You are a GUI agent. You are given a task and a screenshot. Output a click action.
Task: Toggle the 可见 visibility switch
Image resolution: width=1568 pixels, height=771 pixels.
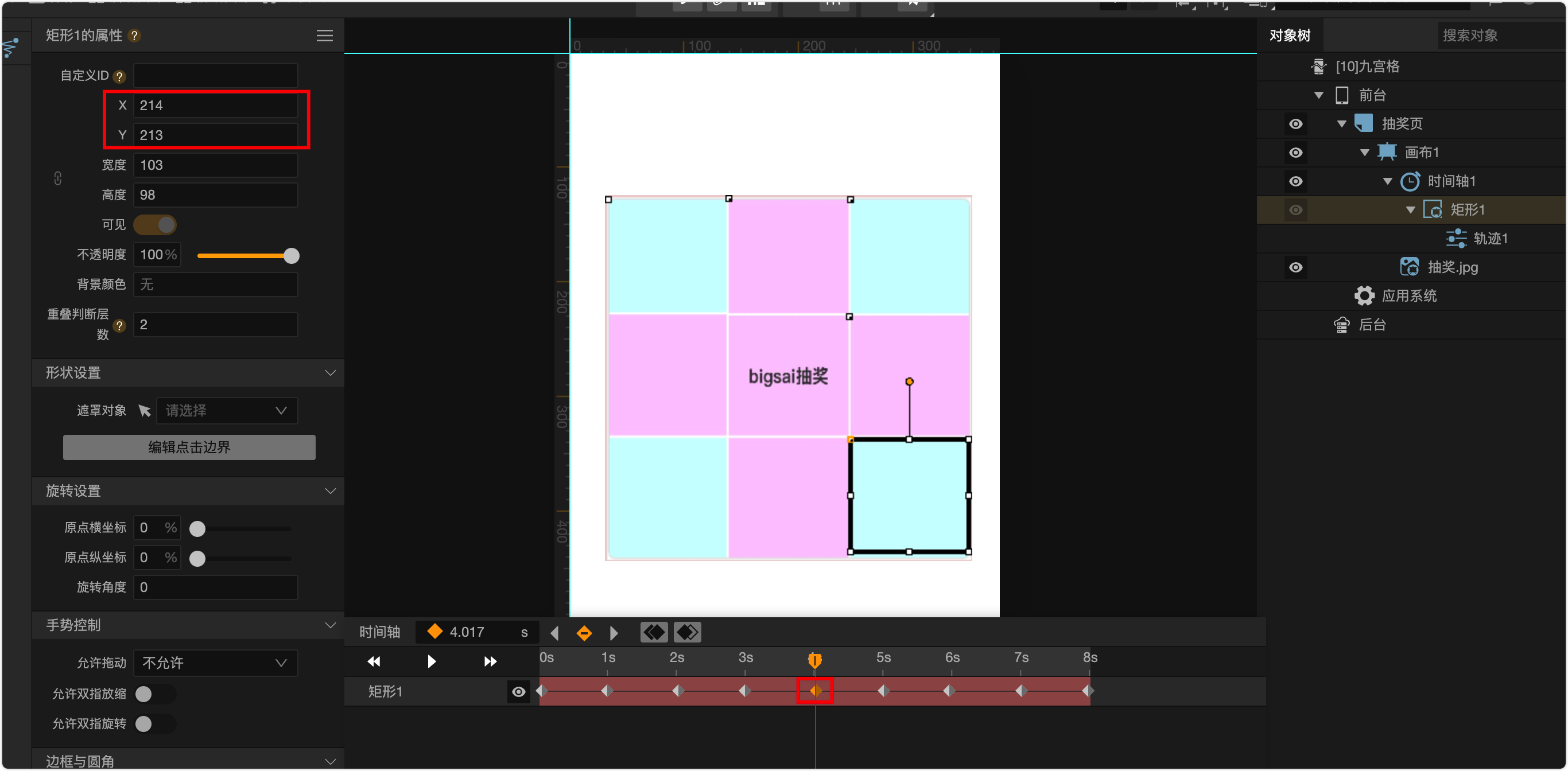155,225
